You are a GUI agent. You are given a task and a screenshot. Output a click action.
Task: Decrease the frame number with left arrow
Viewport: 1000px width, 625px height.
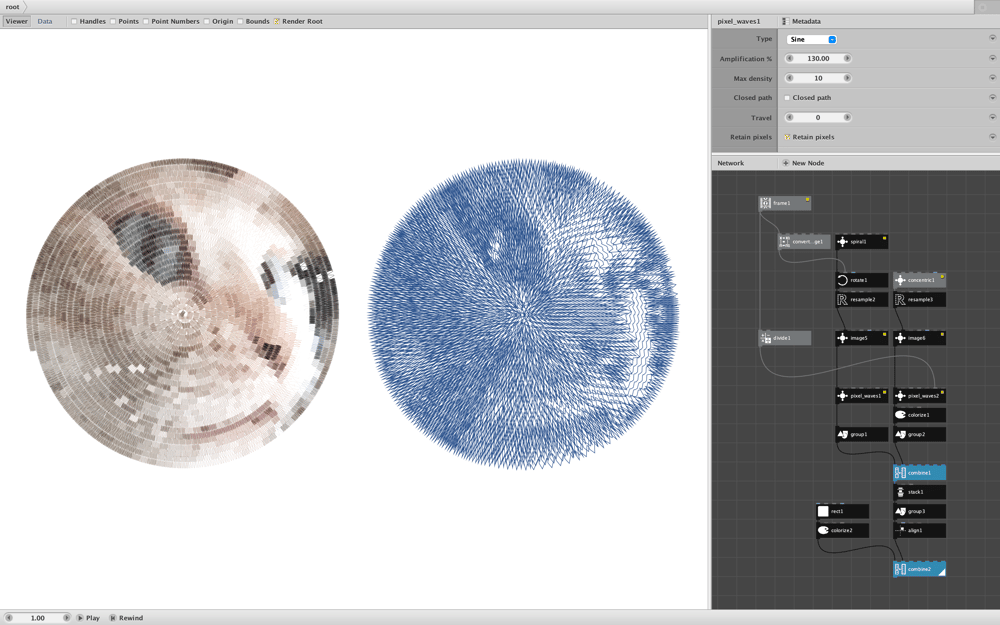click(9, 618)
